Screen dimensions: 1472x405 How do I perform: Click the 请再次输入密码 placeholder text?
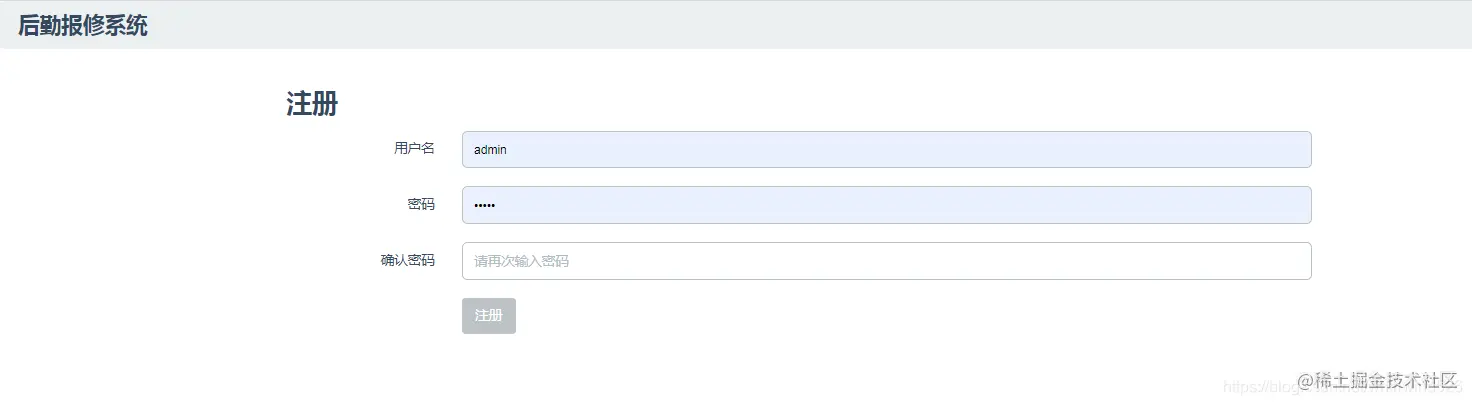tap(521, 261)
